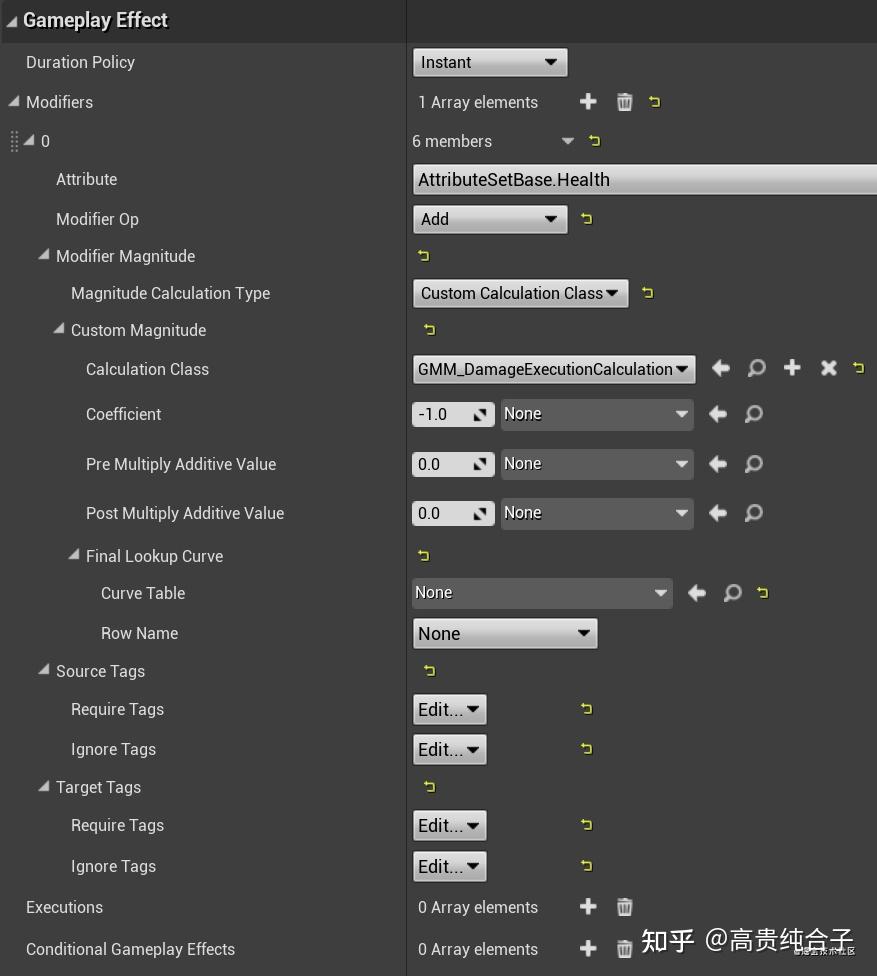Add a Conditional Gameplay Effects element
This screenshot has height=976, width=877.
click(588, 949)
